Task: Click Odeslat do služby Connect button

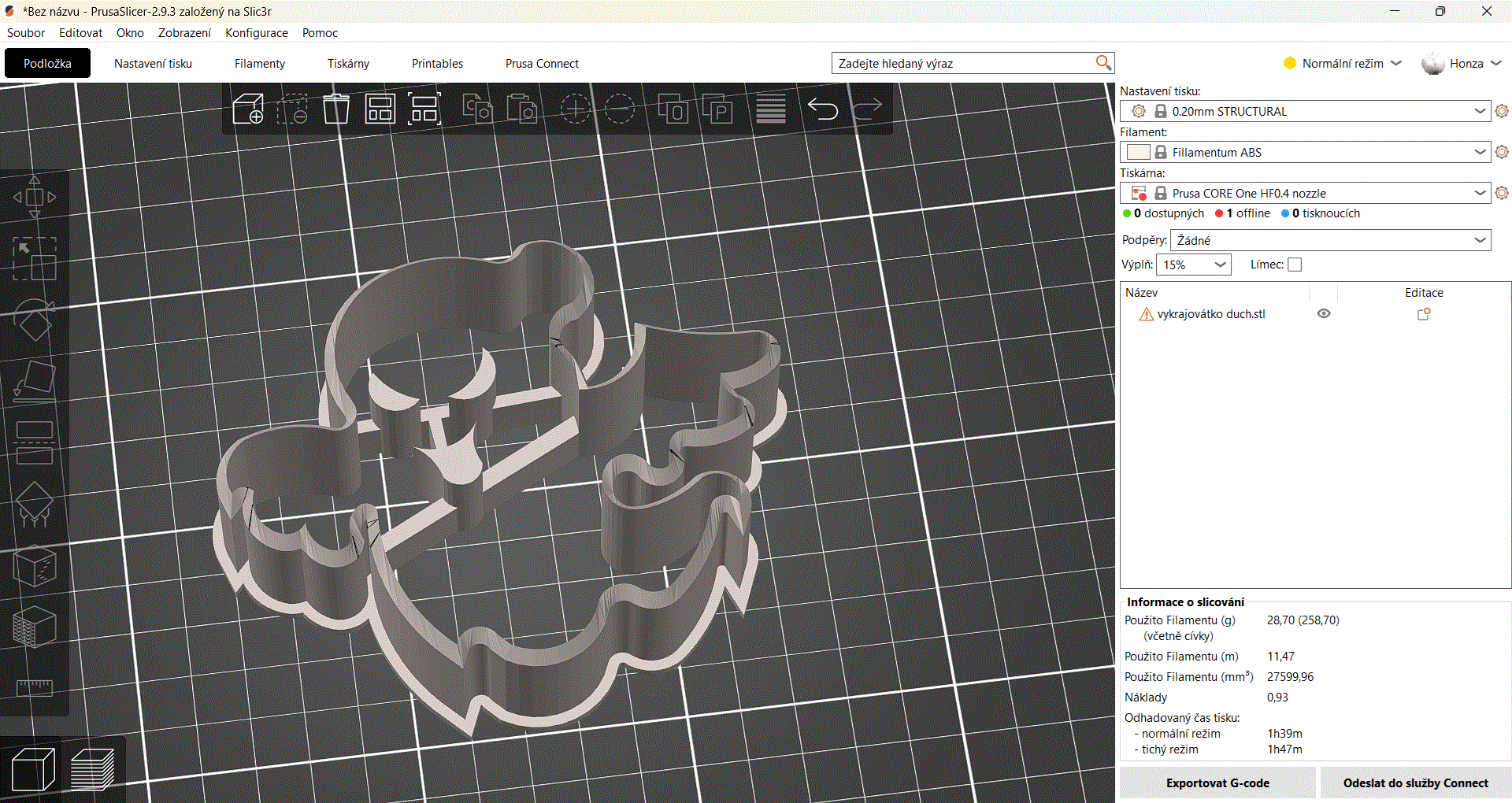Action: click(x=1415, y=783)
